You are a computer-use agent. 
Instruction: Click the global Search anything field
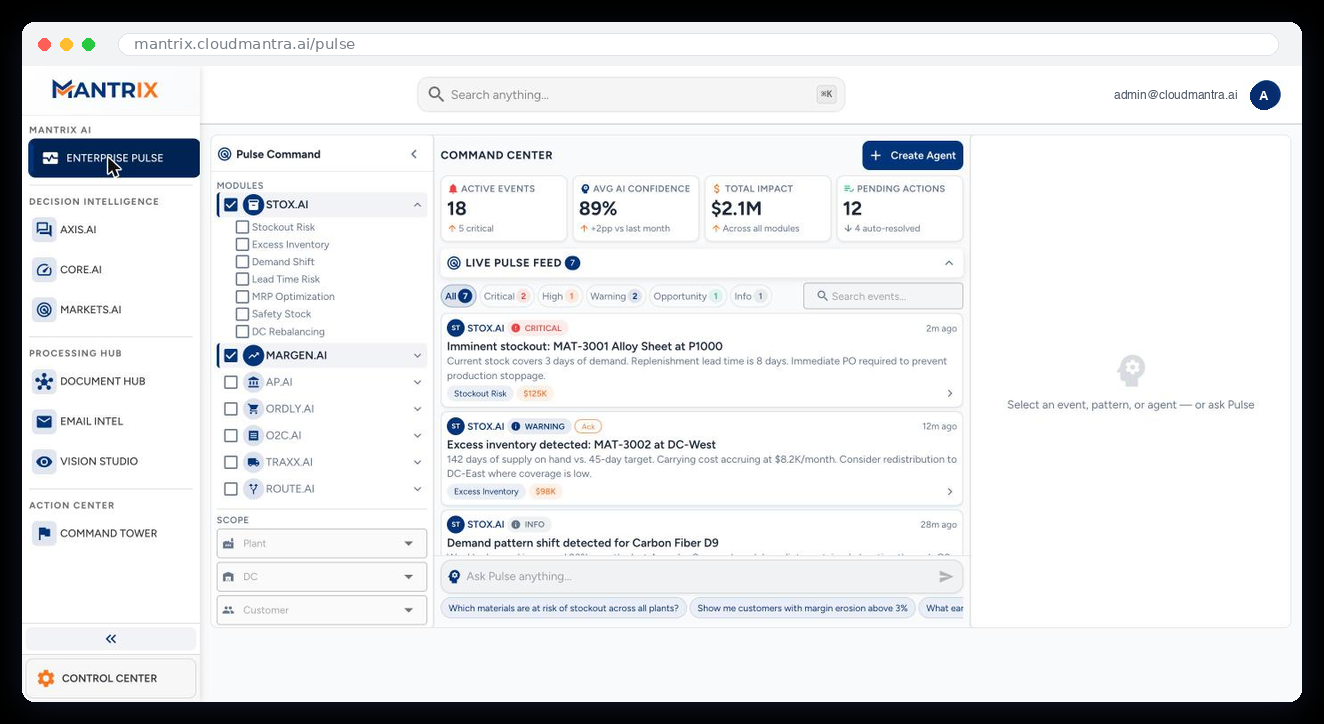tap(631, 95)
